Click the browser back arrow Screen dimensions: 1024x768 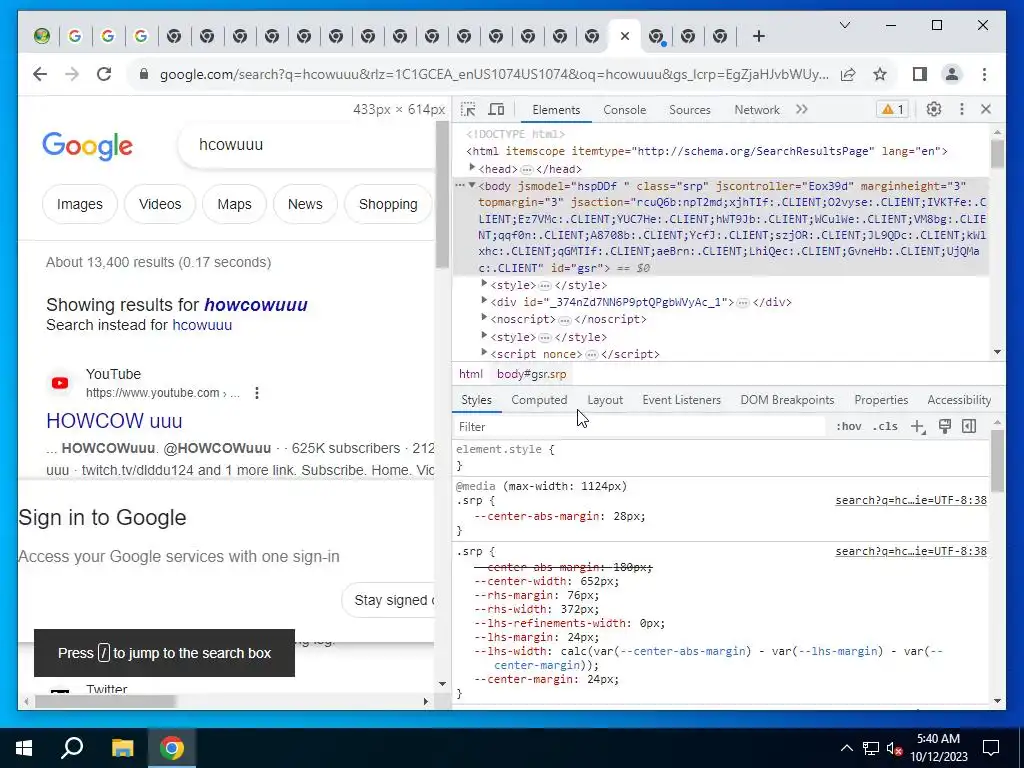tap(40, 74)
